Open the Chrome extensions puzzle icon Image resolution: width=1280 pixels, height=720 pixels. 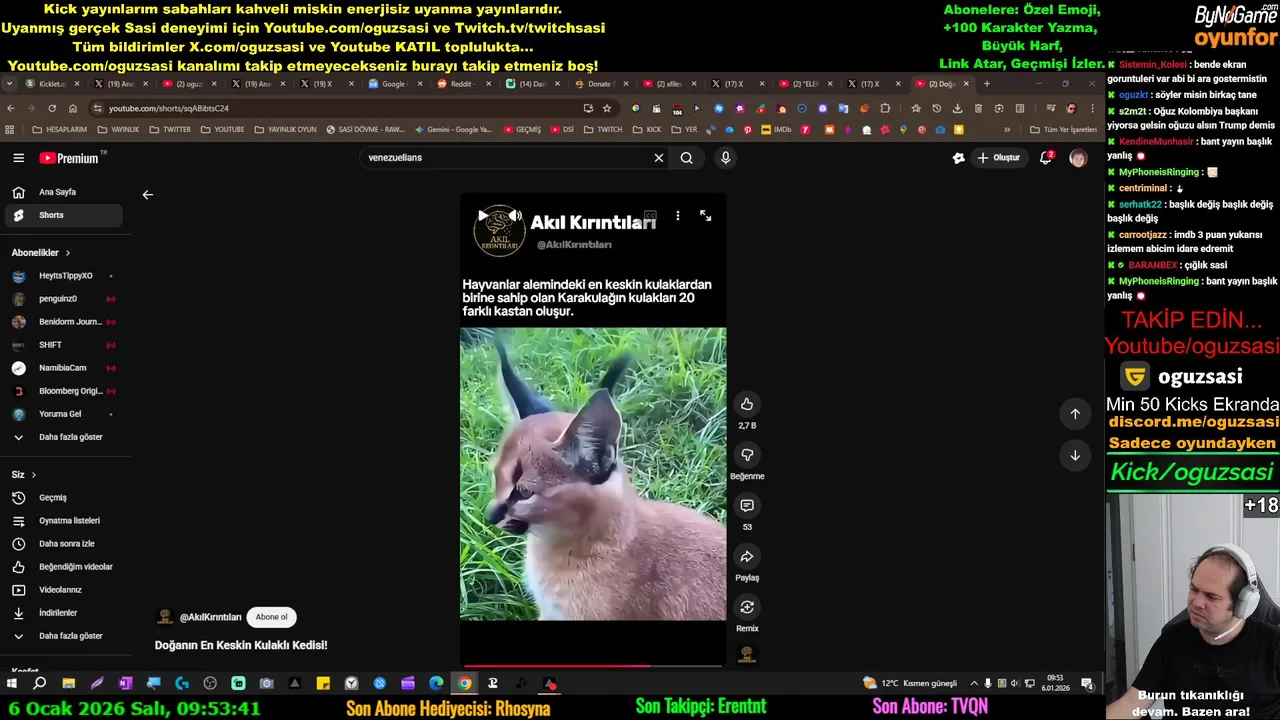tap(885, 108)
